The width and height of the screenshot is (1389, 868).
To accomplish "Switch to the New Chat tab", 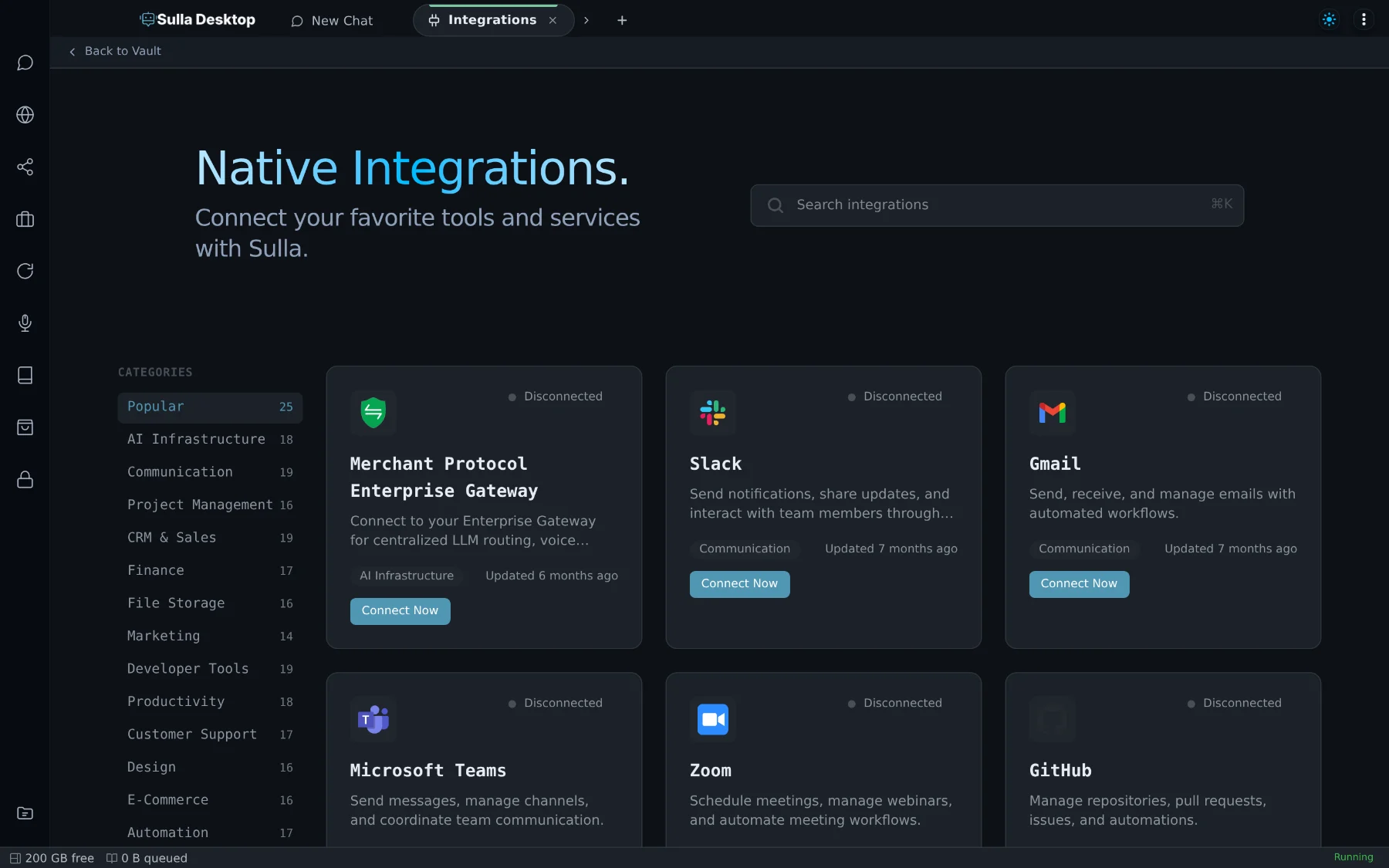I will (332, 21).
